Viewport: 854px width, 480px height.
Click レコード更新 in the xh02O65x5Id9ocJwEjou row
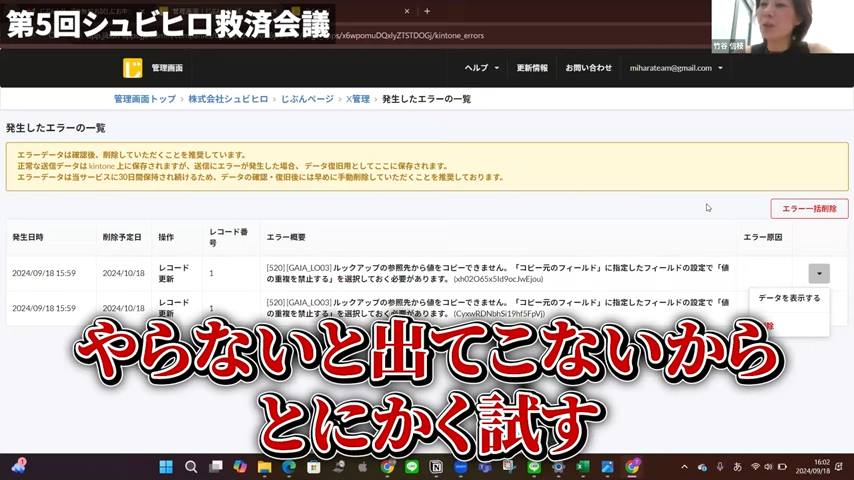click(x=174, y=274)
